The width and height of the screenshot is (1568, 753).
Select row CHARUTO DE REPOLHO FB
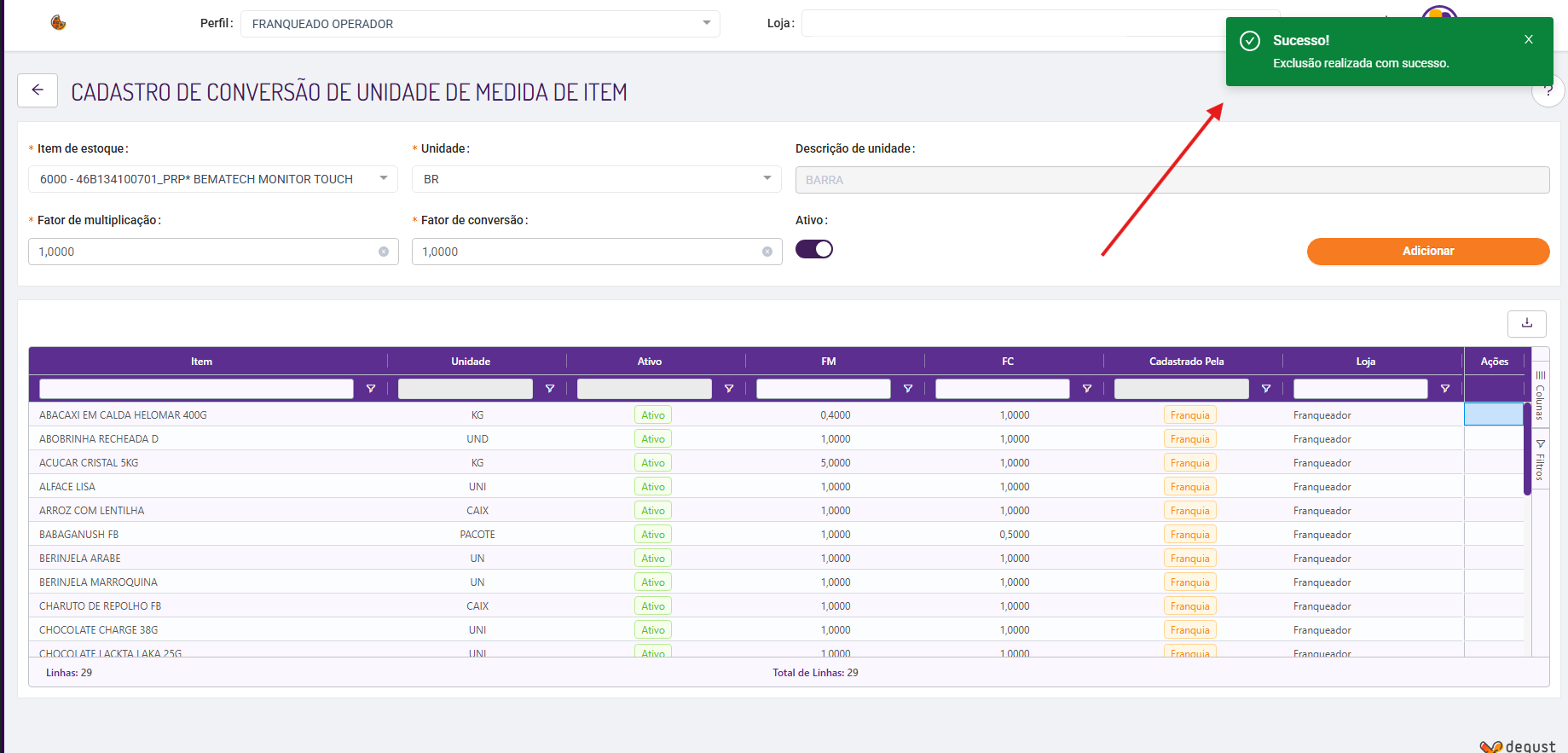point(776,606)
